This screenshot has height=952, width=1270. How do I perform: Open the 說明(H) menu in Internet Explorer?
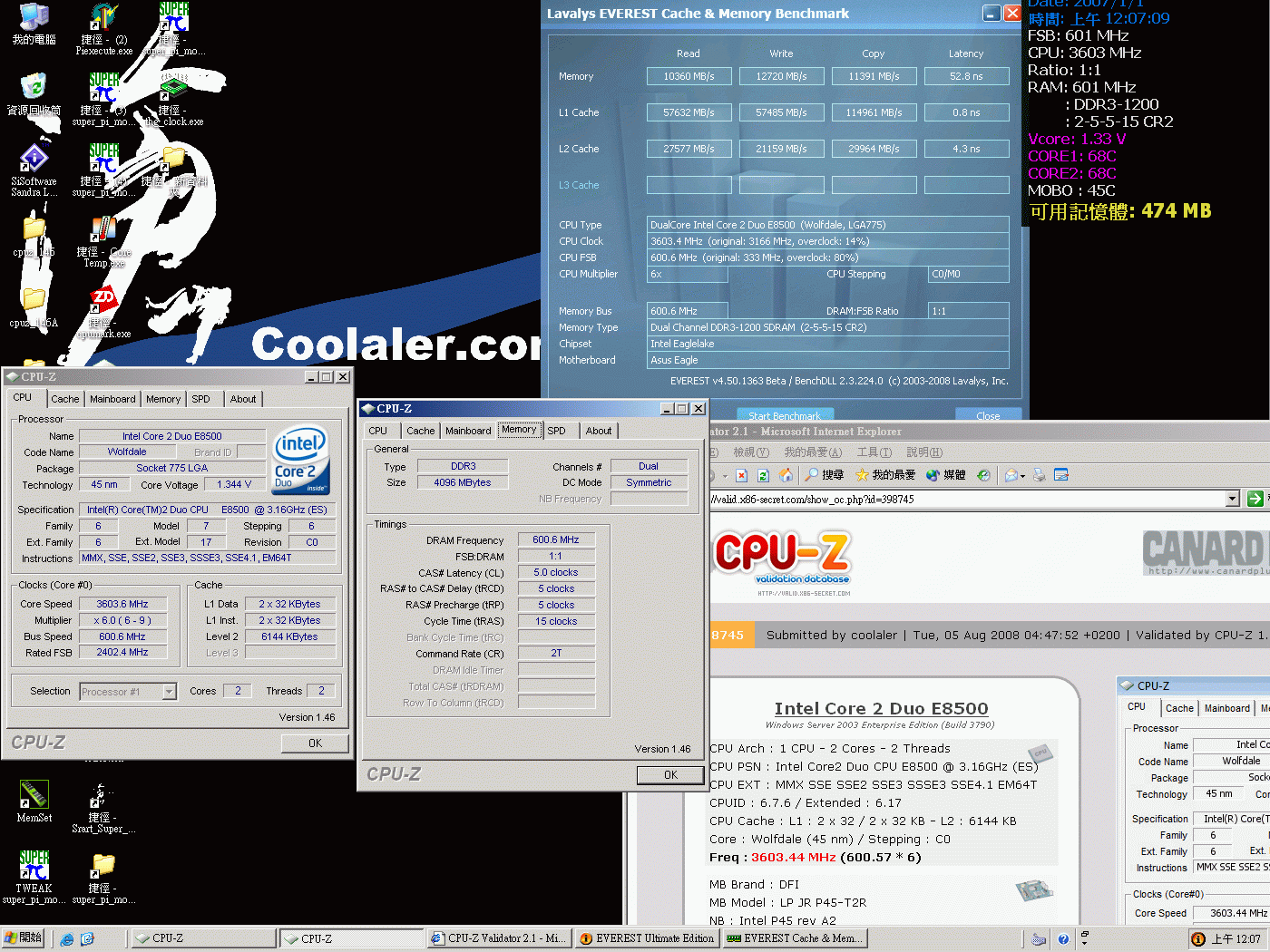[x=924, y=452]
